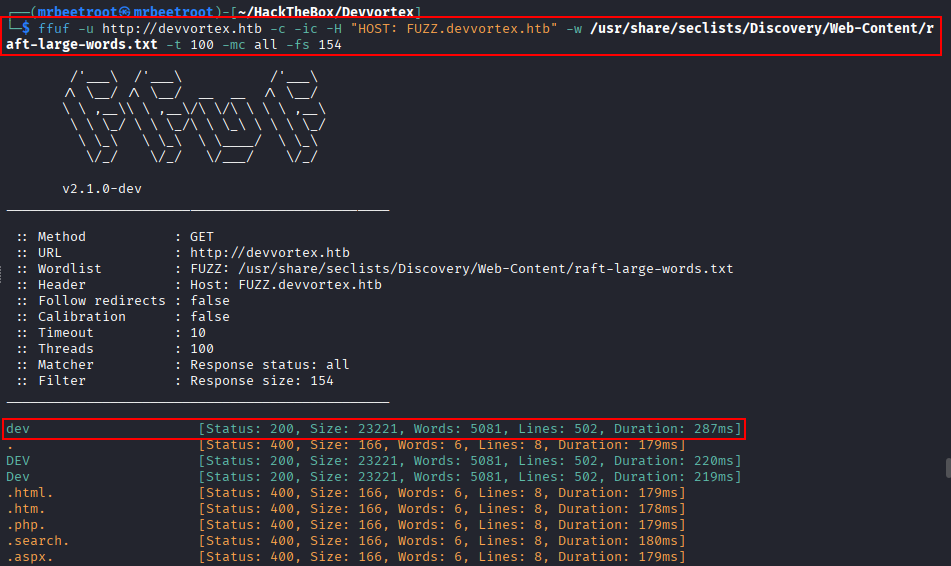
Task: Click the "-ic" flag in the command line
Action: (x=306, y=29)
